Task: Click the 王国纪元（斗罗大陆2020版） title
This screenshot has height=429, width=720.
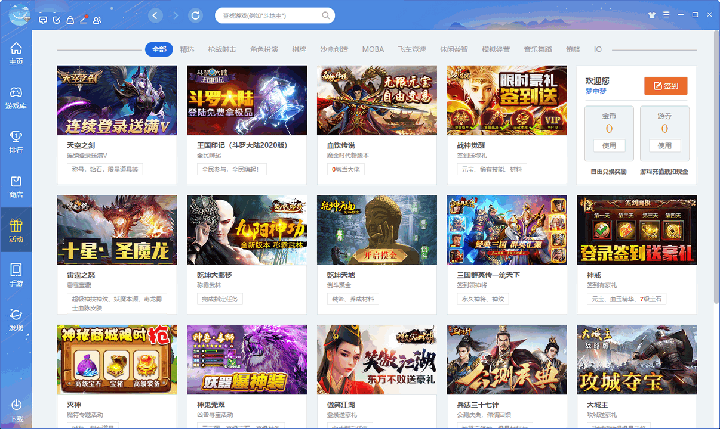Action: 242,145
